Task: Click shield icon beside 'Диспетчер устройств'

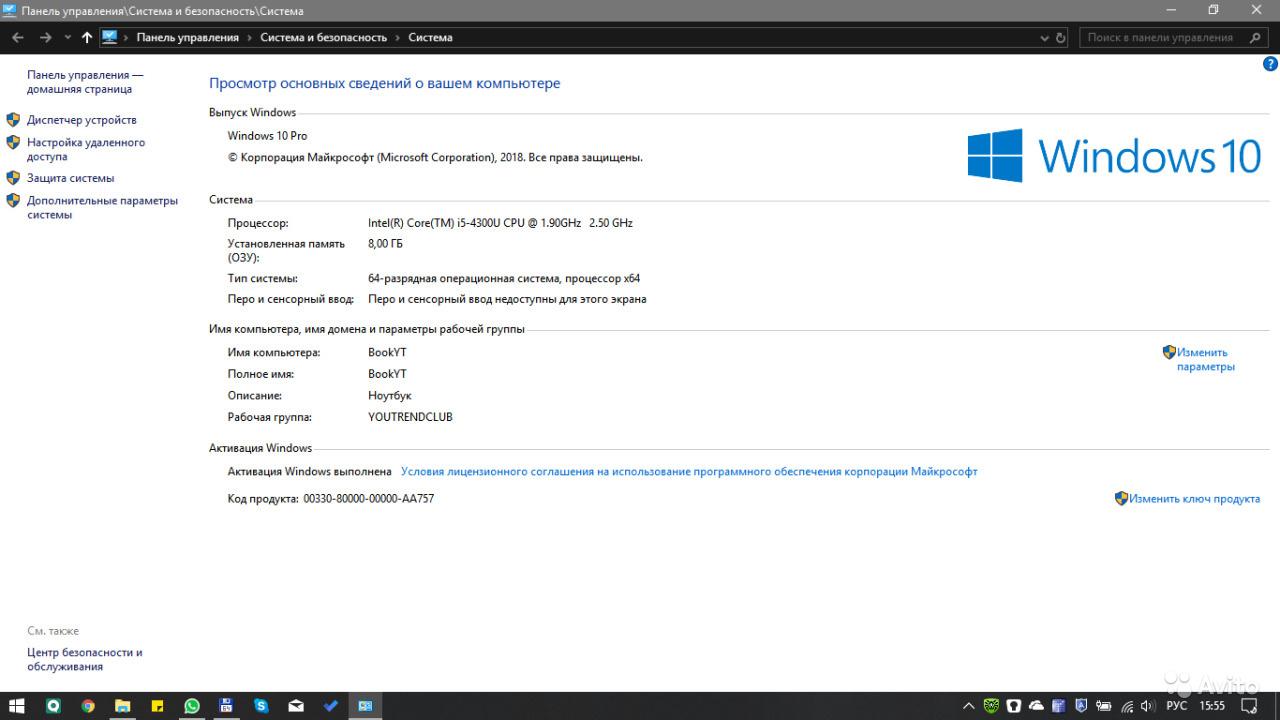Action: [x=13, y=119]
